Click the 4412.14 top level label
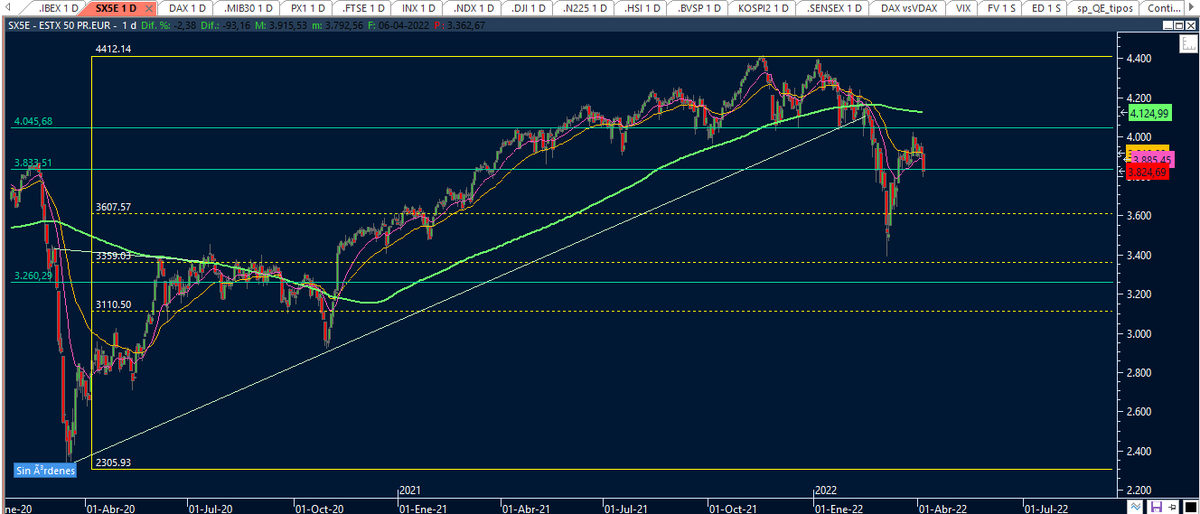 tap(114, 48)
